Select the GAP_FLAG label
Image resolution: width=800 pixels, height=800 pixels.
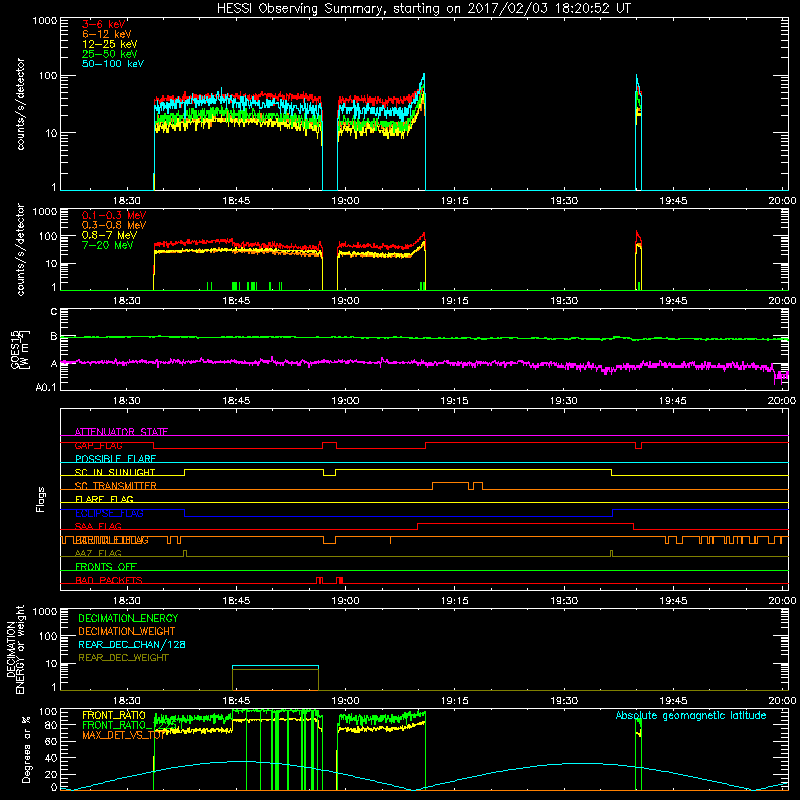pyautogui.click(x=98, y=445)
